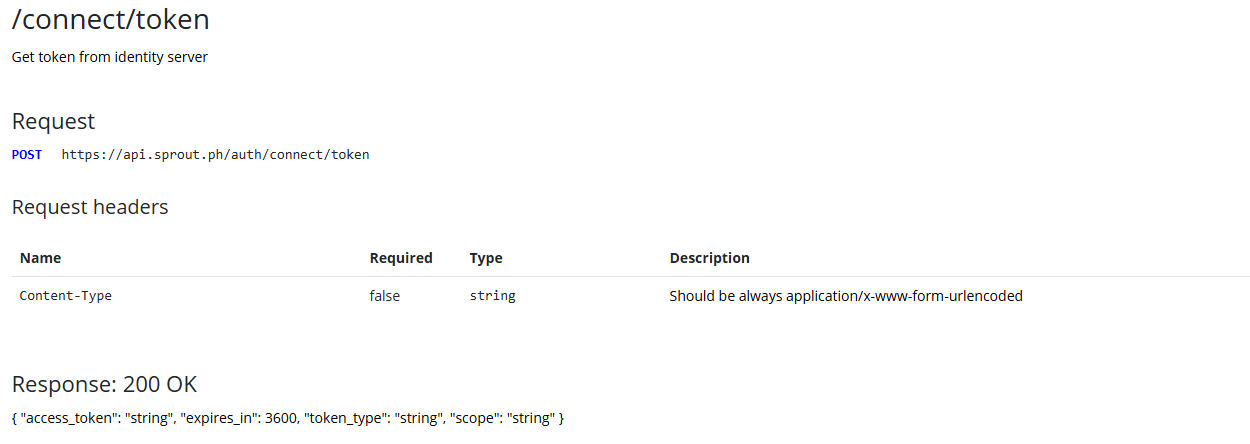Viewport: 1250px width, 444px height.
Task: Click the 'false' value in Required column
Action: point(385,296)
